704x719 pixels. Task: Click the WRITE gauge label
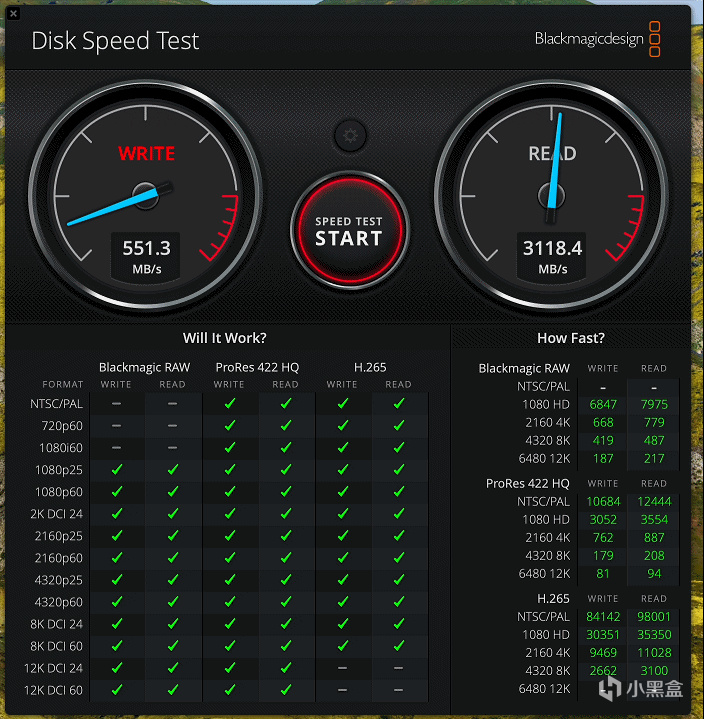tap(147, 154)
